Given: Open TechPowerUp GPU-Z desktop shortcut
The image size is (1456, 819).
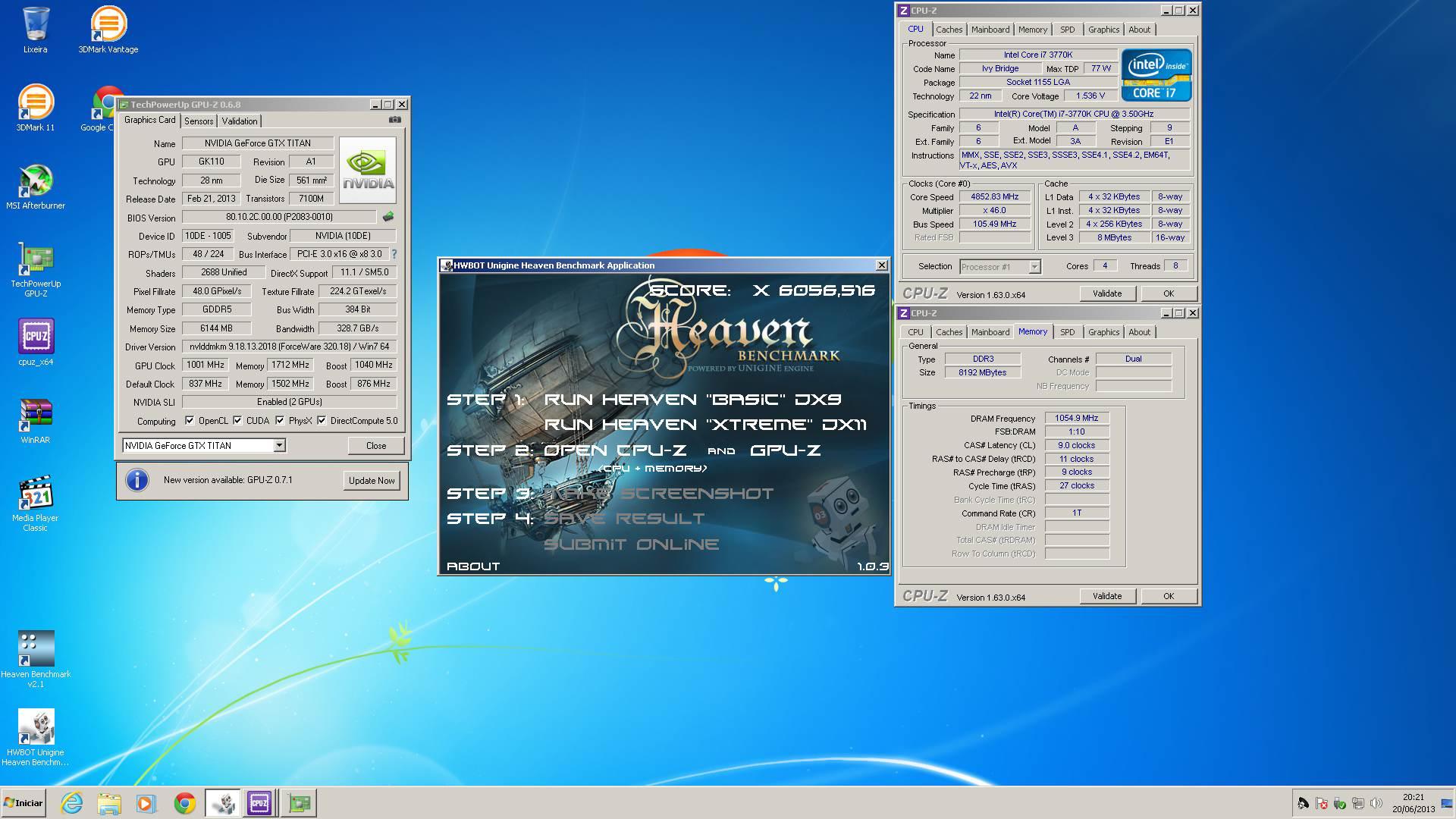Looking at the screenshot, I should click(x=35, y=269).
